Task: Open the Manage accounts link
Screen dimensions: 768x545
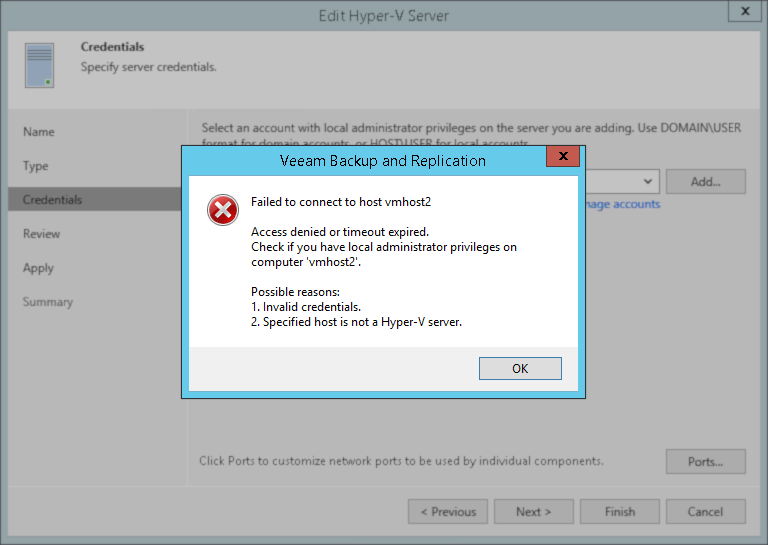Action: [x=623, y=204]
